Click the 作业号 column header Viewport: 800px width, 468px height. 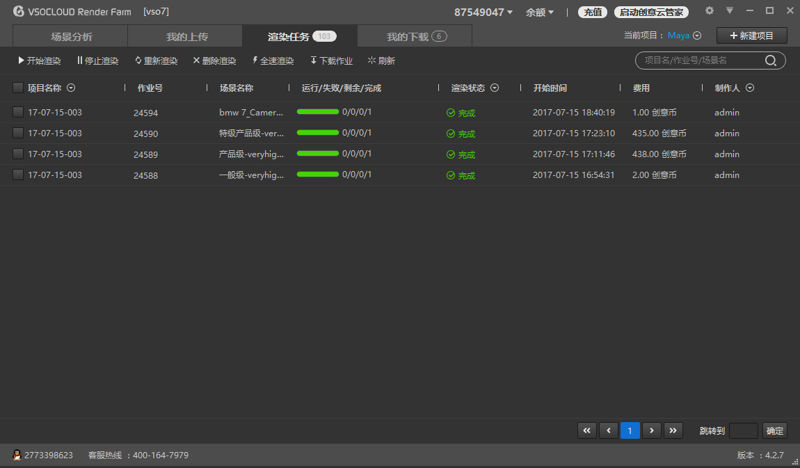point(150,88)
